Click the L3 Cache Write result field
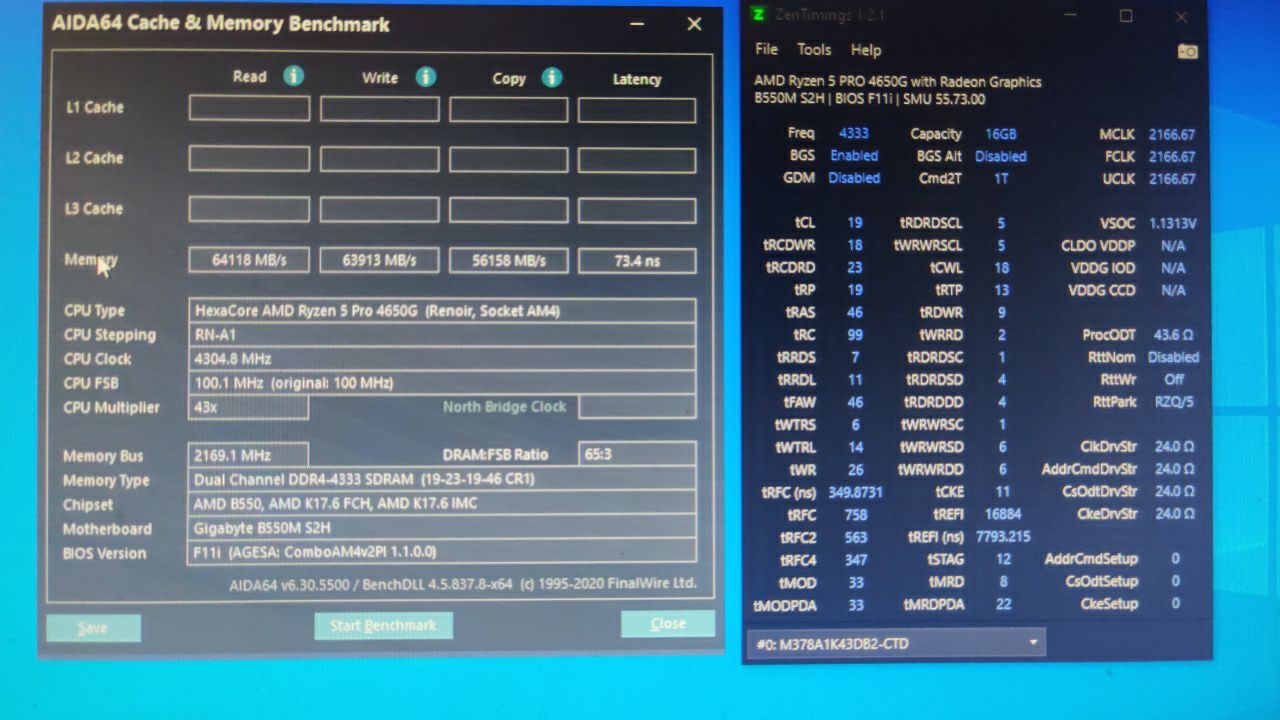The width and height of the screenshot is (1280, 720). coord(379,209)
